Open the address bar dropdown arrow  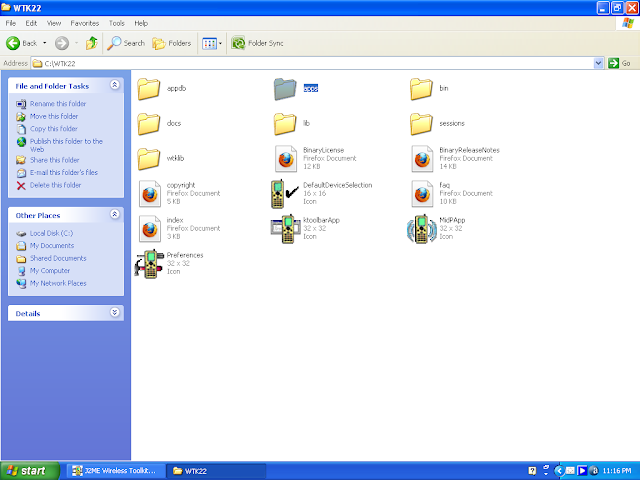pyautogui.click(x=598, y=63)
